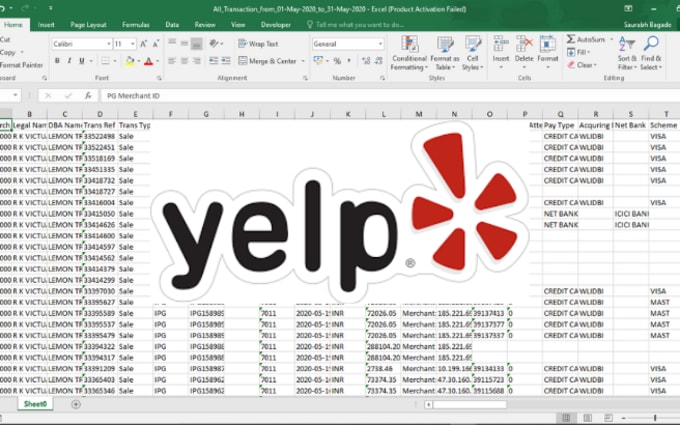Open Conditional Formatting menu
Image resolution: width=680 pixels, height=425 pixels.
pos(409,53)
